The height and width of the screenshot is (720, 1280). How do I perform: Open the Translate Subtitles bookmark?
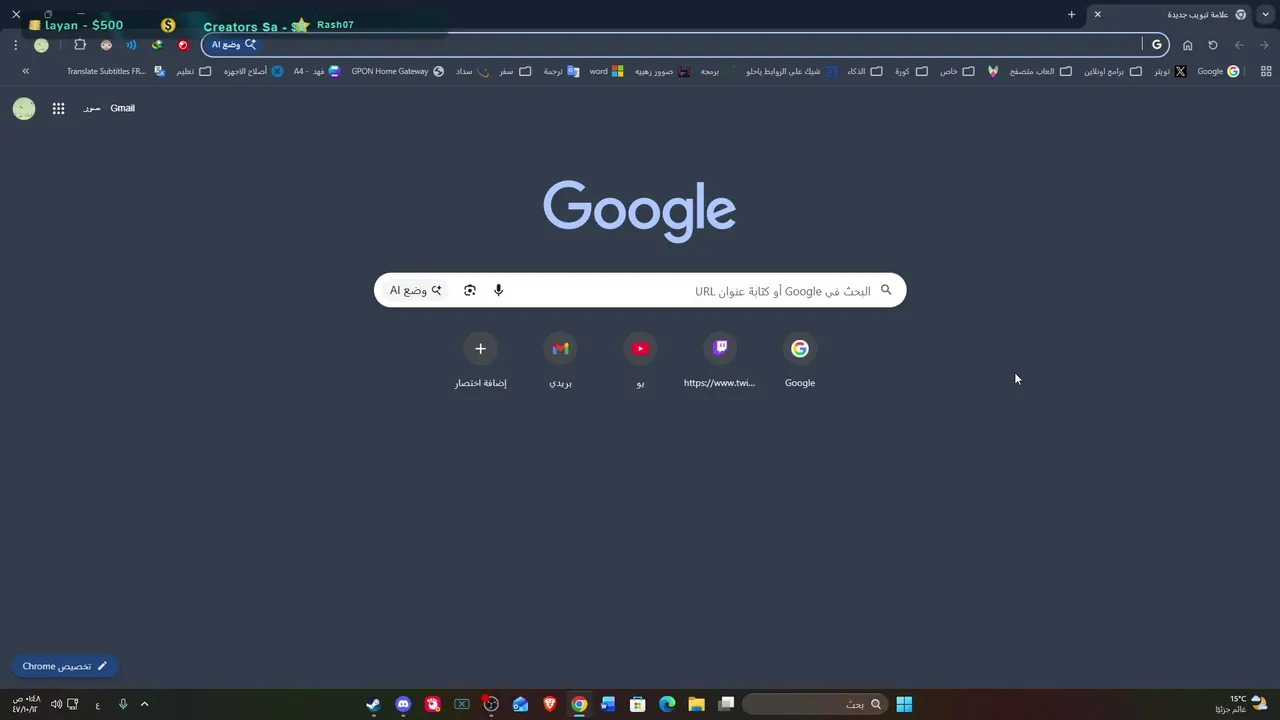(116, 71)
